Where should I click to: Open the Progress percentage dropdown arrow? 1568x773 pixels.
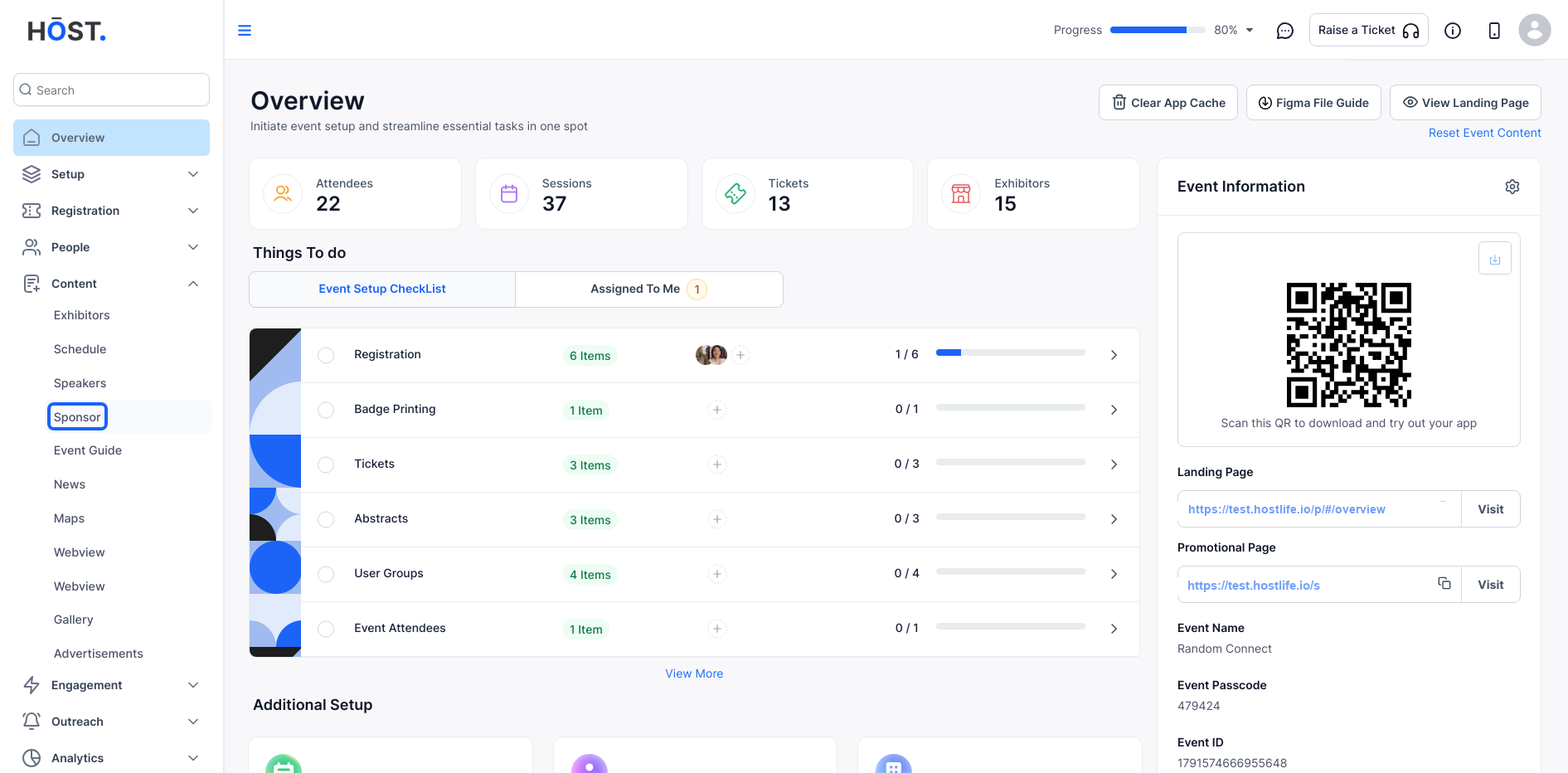(x=1250, y=31)
